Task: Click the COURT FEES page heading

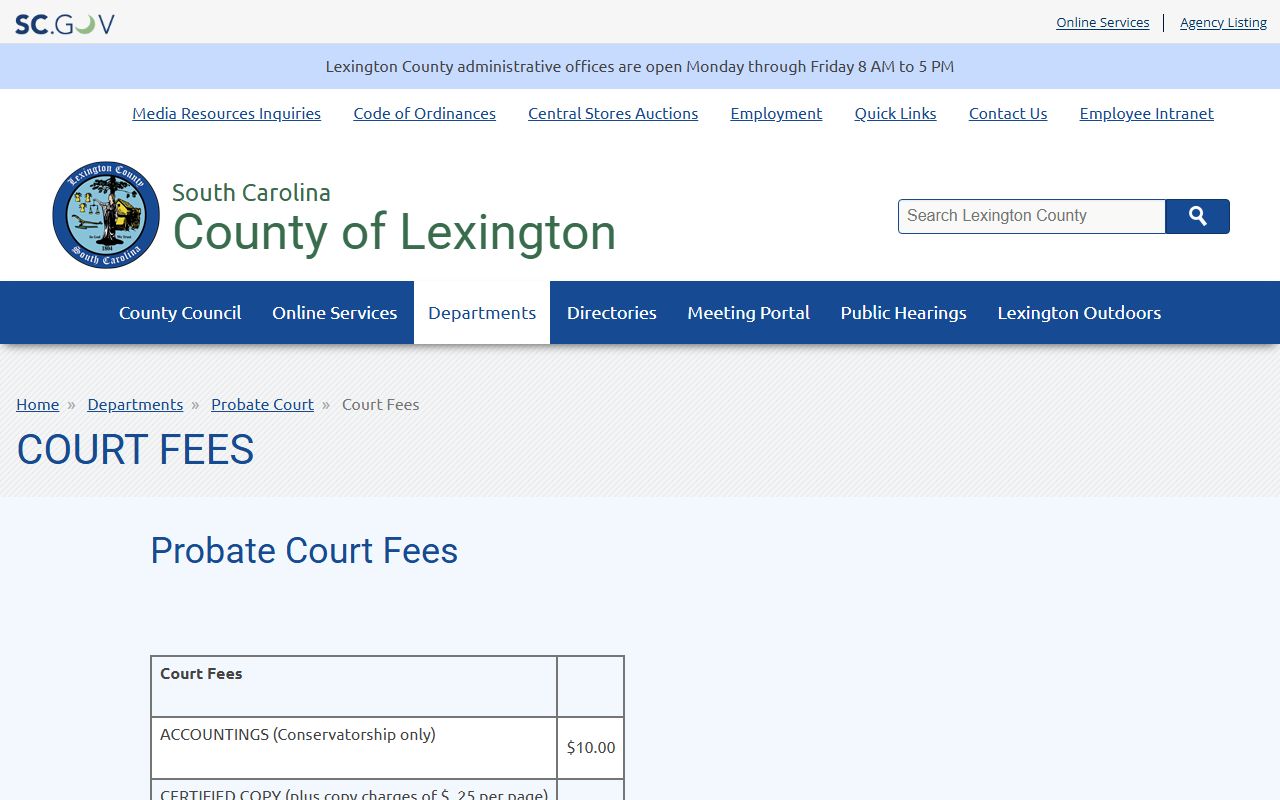Action: pos(135,450)
